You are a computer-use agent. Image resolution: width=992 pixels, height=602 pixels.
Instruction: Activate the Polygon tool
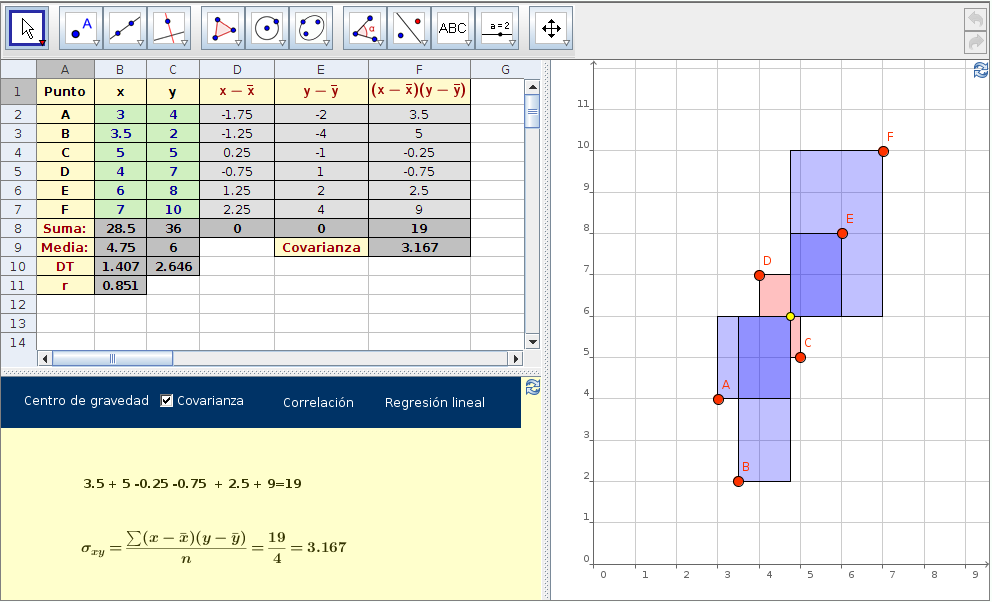223,28
